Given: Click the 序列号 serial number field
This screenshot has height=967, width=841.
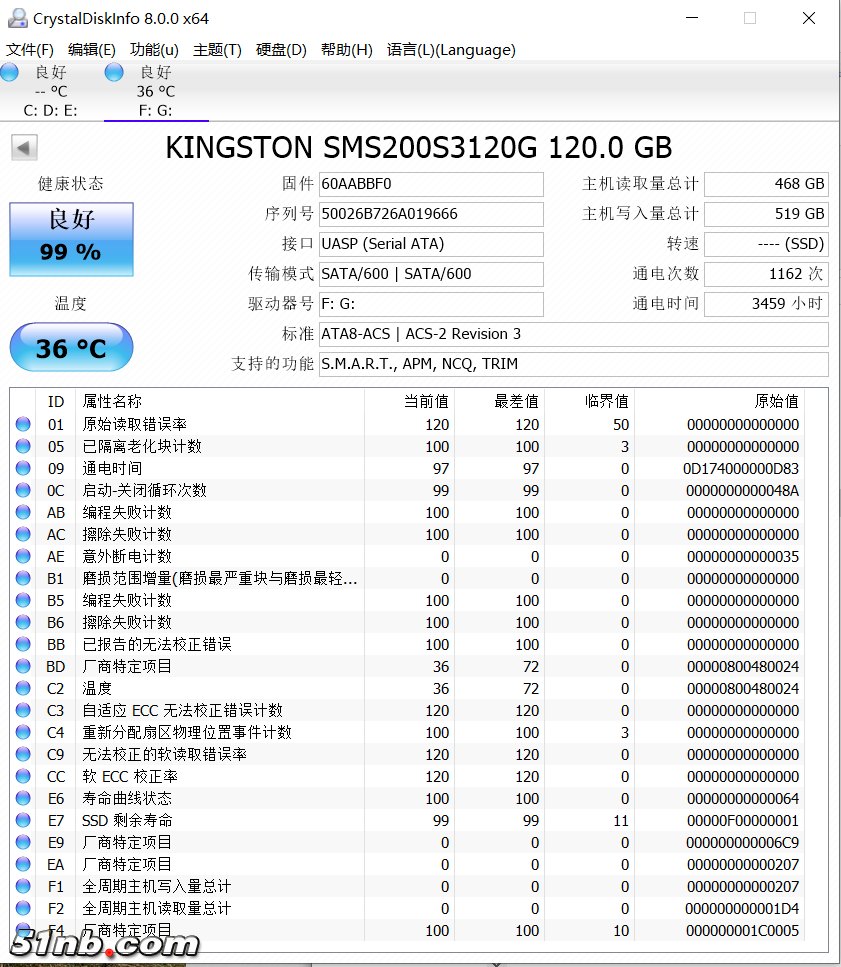Looking at the screenshot, I should [x=430, y=214].
